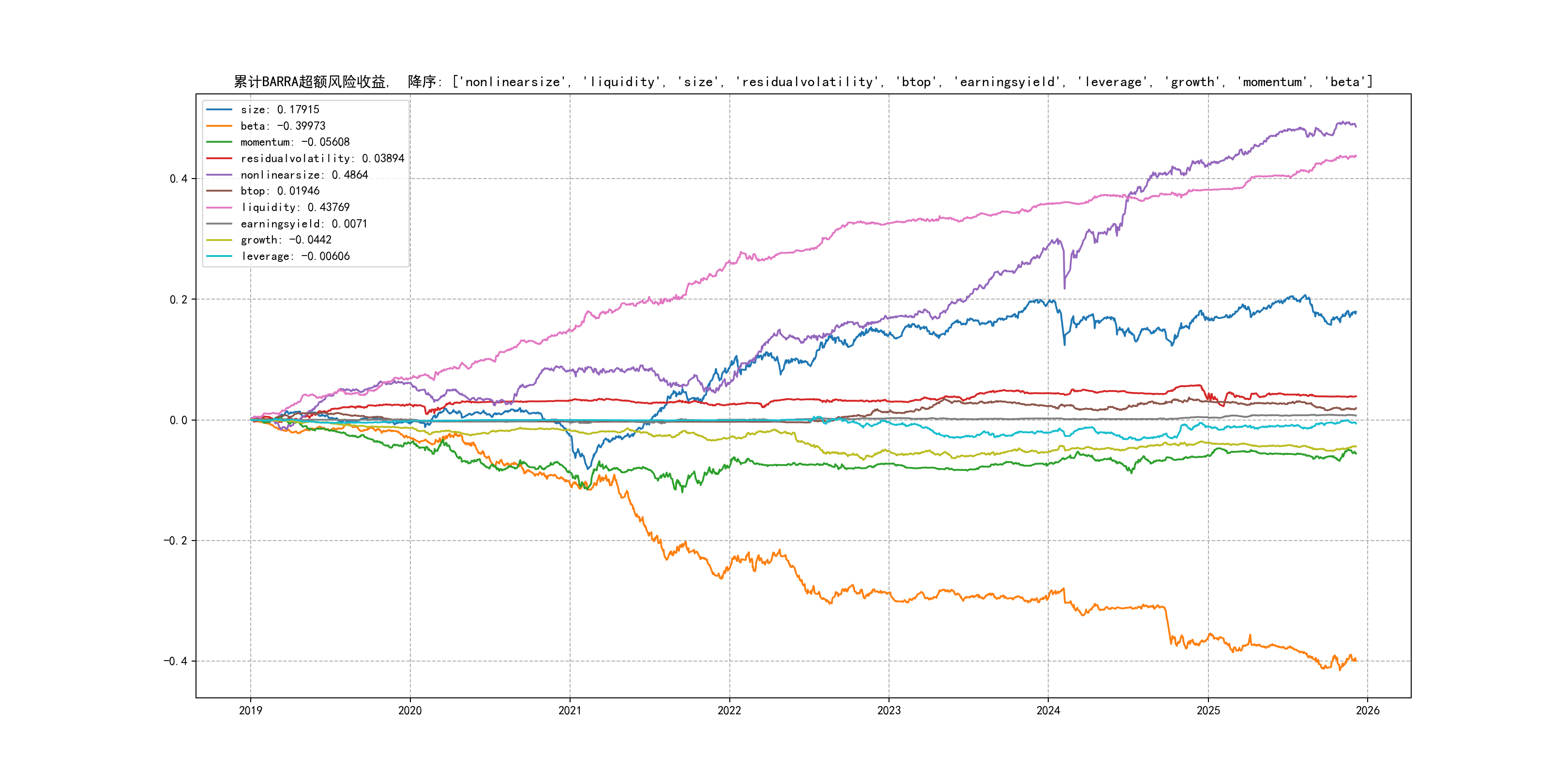
Task: Click the 2019 x-axis tick label
Action: click(250, 710)
